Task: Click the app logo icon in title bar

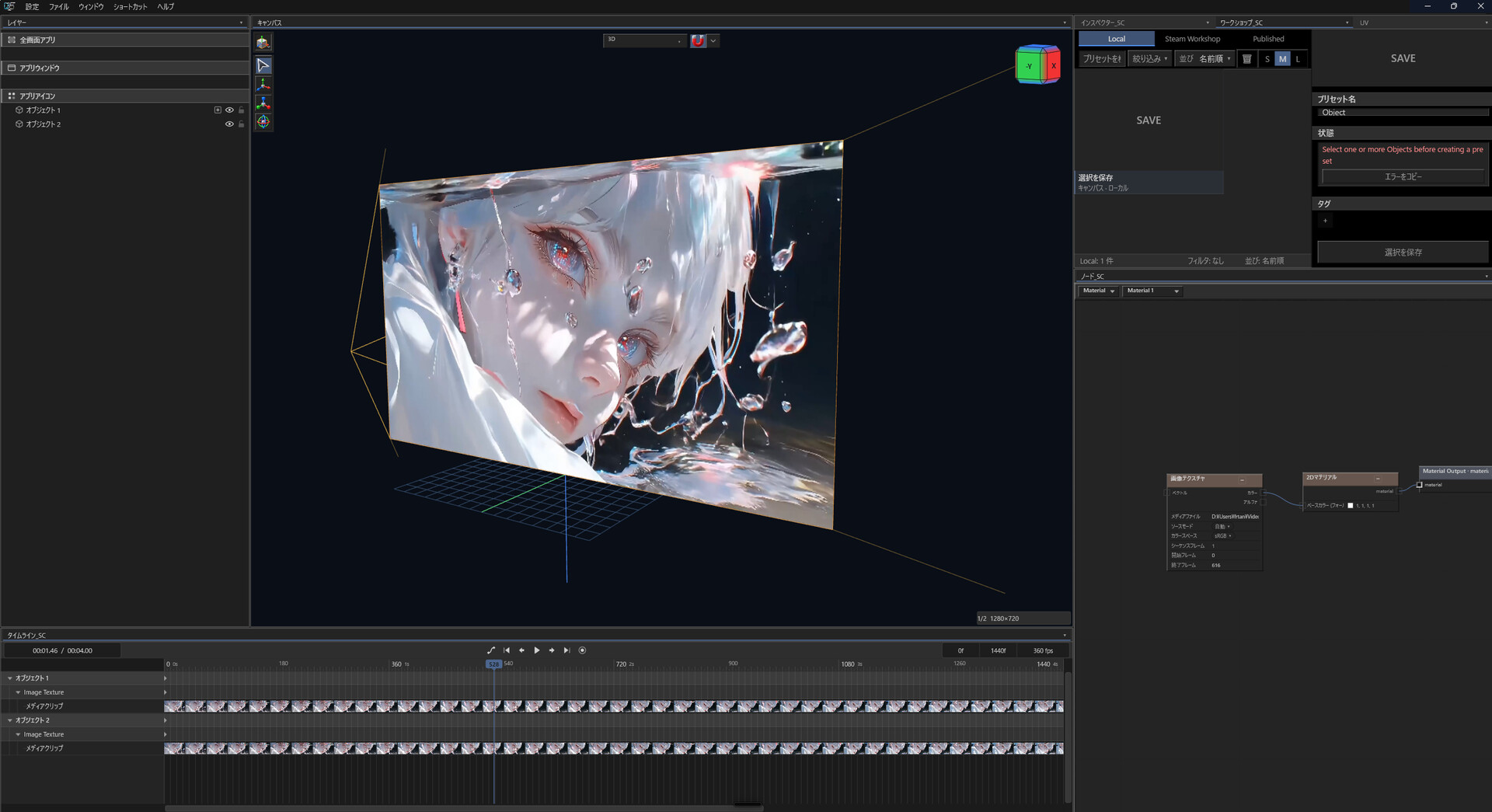Action: [9, 6]
